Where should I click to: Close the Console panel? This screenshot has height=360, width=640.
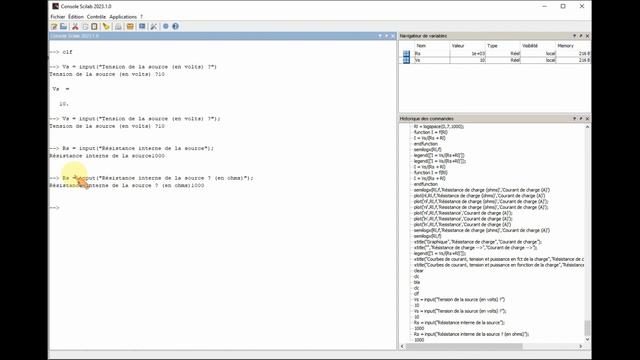coord(393,36)
